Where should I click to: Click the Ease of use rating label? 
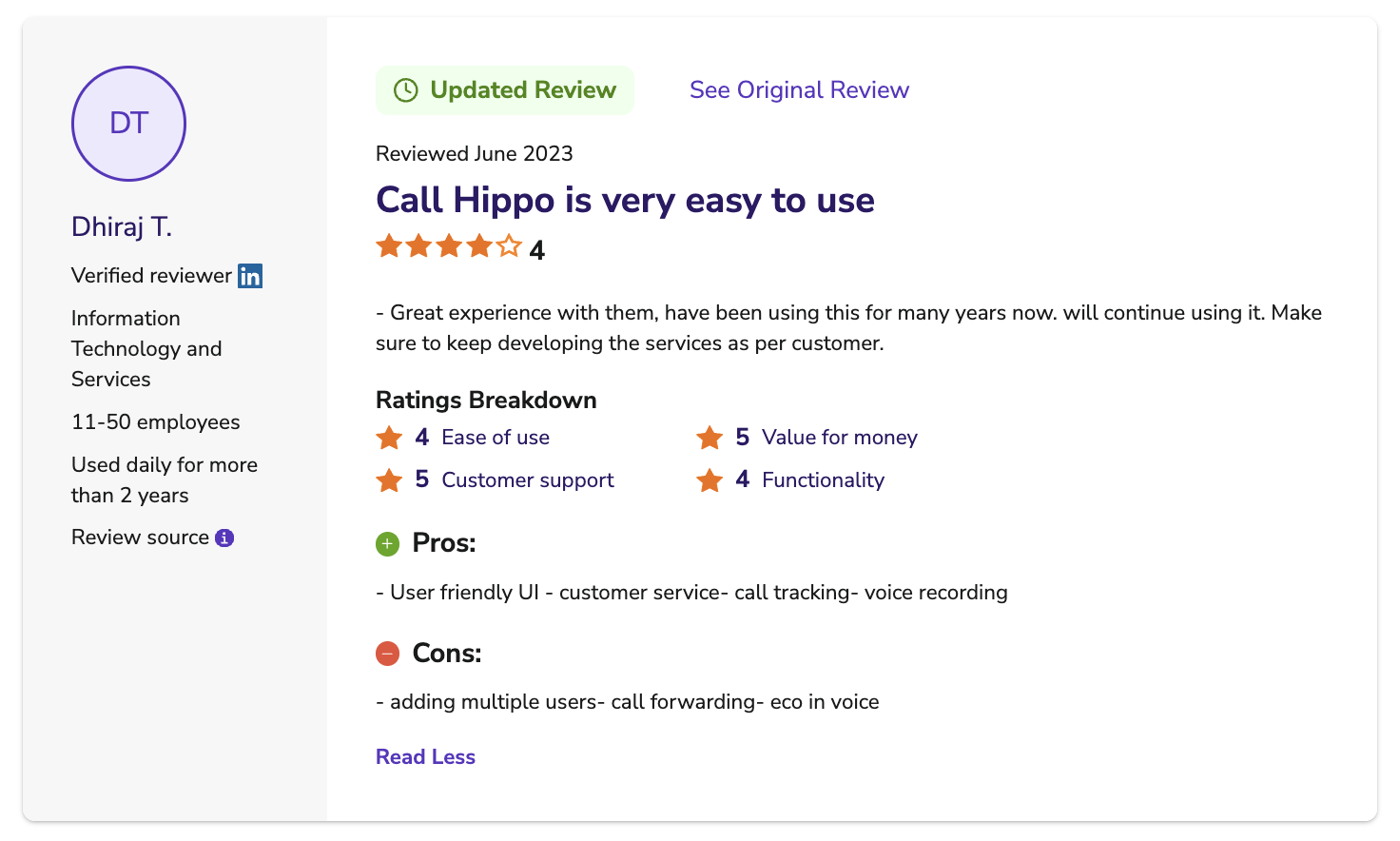(x=496, y=438)
